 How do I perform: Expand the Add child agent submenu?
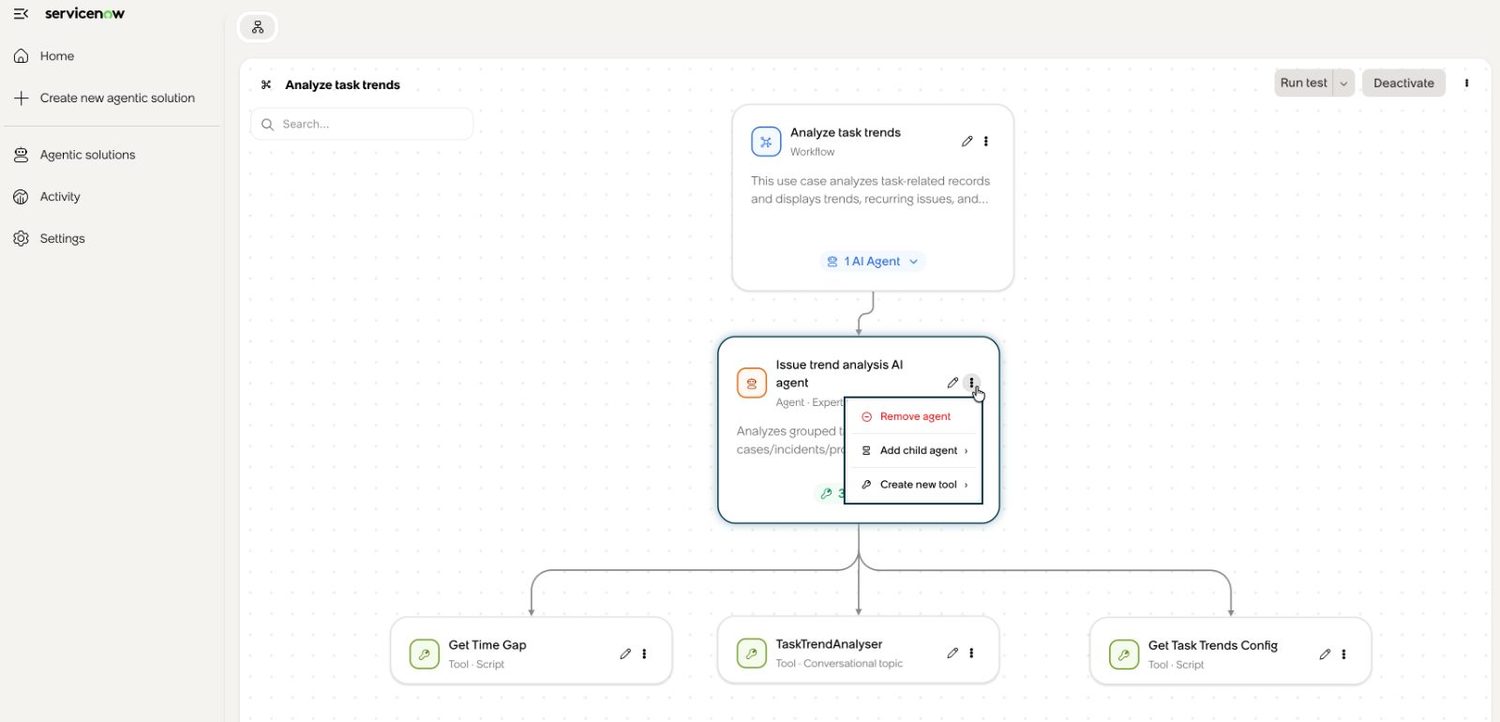click(914, 451)
